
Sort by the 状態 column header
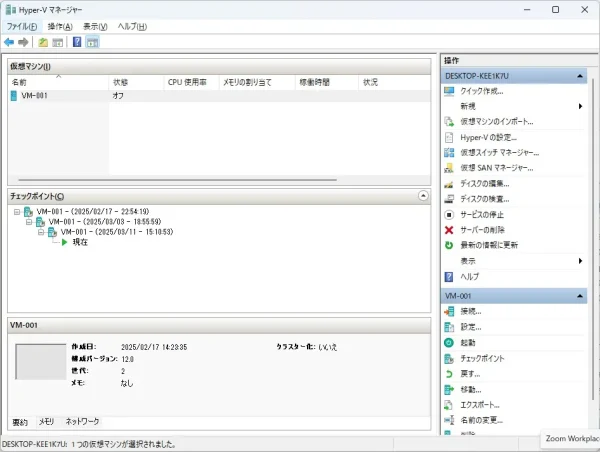pos(136,82)
